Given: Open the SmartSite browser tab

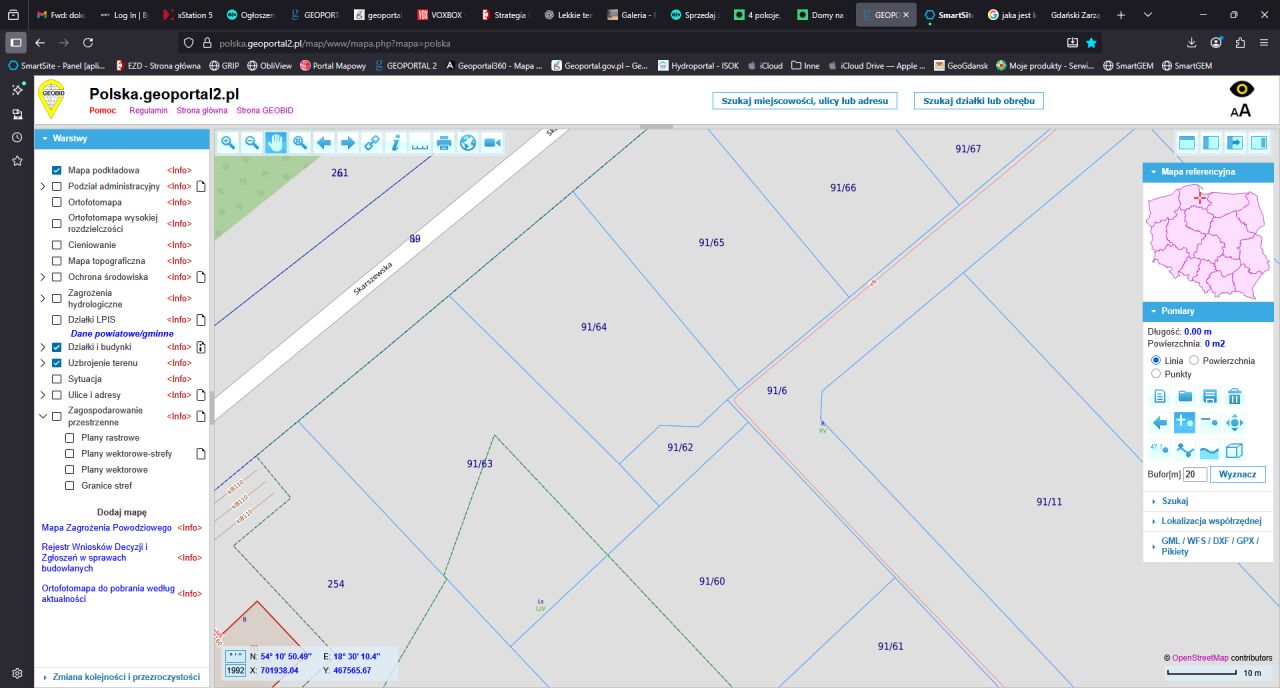Looking at the screenshot, I should point(947,15).
